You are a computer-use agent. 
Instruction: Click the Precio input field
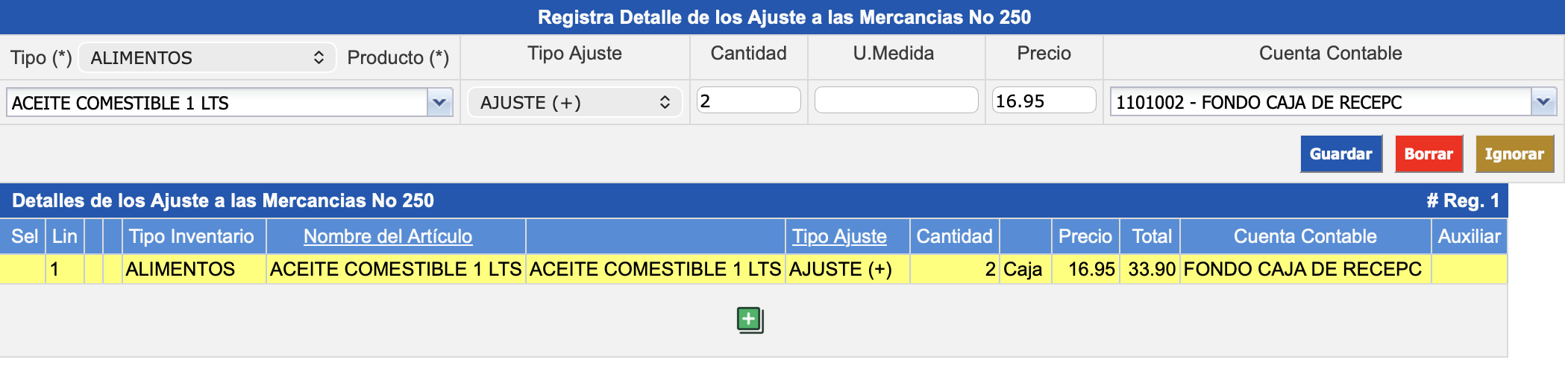[1044, 101]
